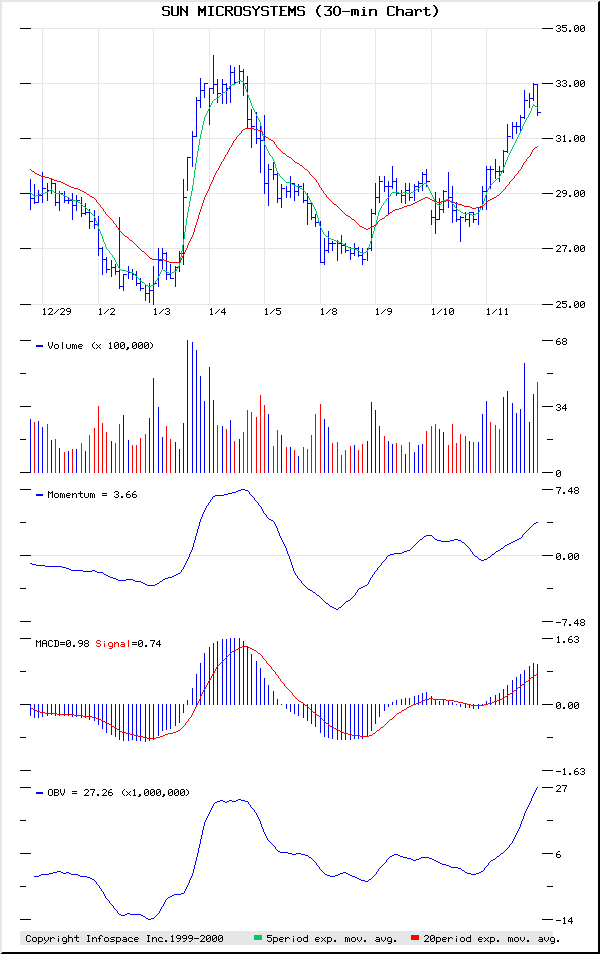Viewport: 600px width, 954px height.
Task: Click the 1/9 date label
Action: tap(383, 312)
